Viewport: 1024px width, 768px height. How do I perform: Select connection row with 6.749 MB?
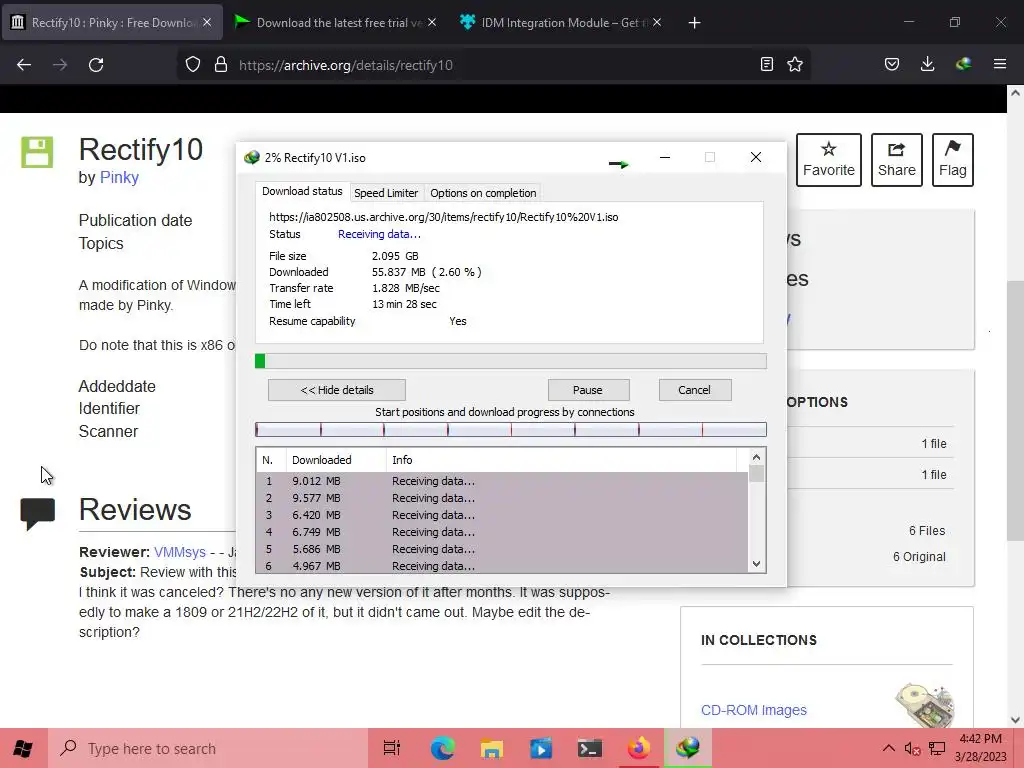[x=502, y=532]
